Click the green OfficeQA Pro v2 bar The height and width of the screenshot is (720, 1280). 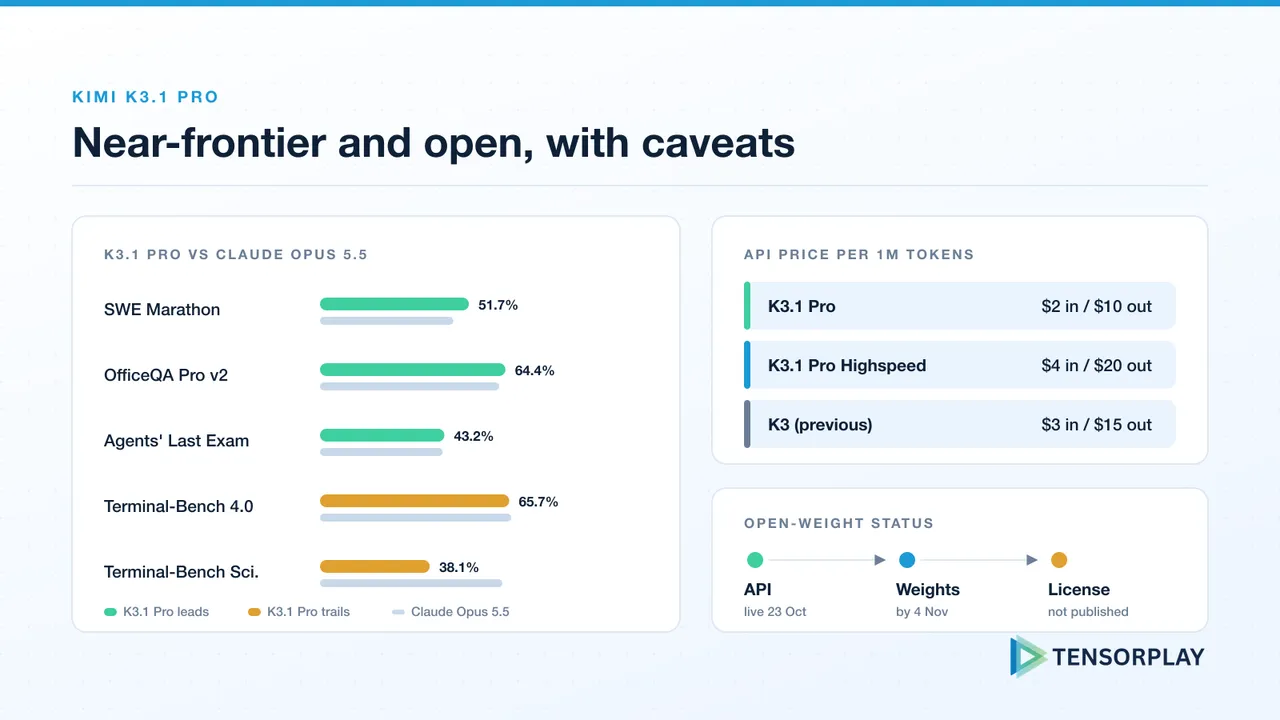pyautogui.click(x=413, y=370)
